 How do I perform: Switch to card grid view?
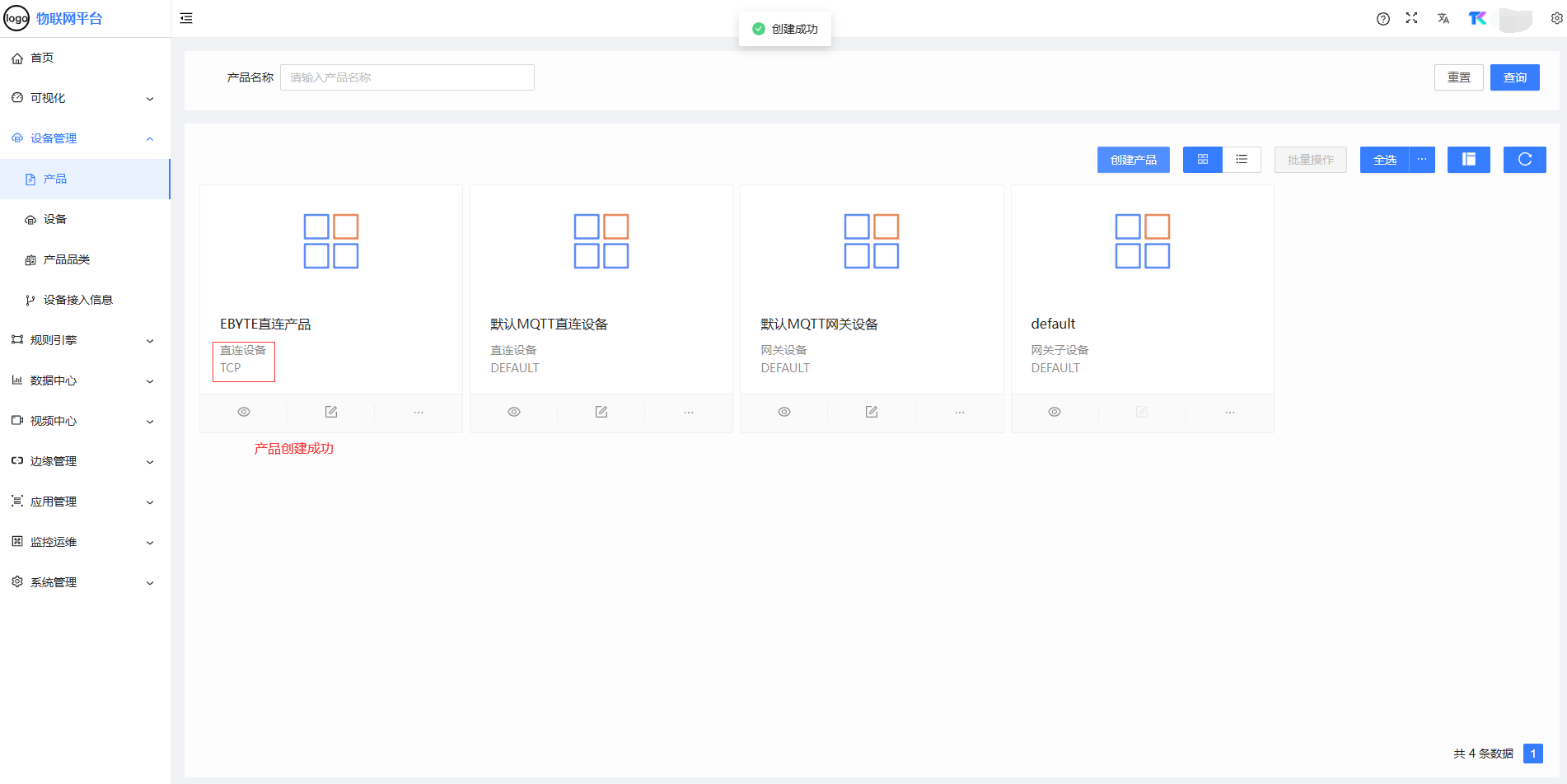point(1202,160)
